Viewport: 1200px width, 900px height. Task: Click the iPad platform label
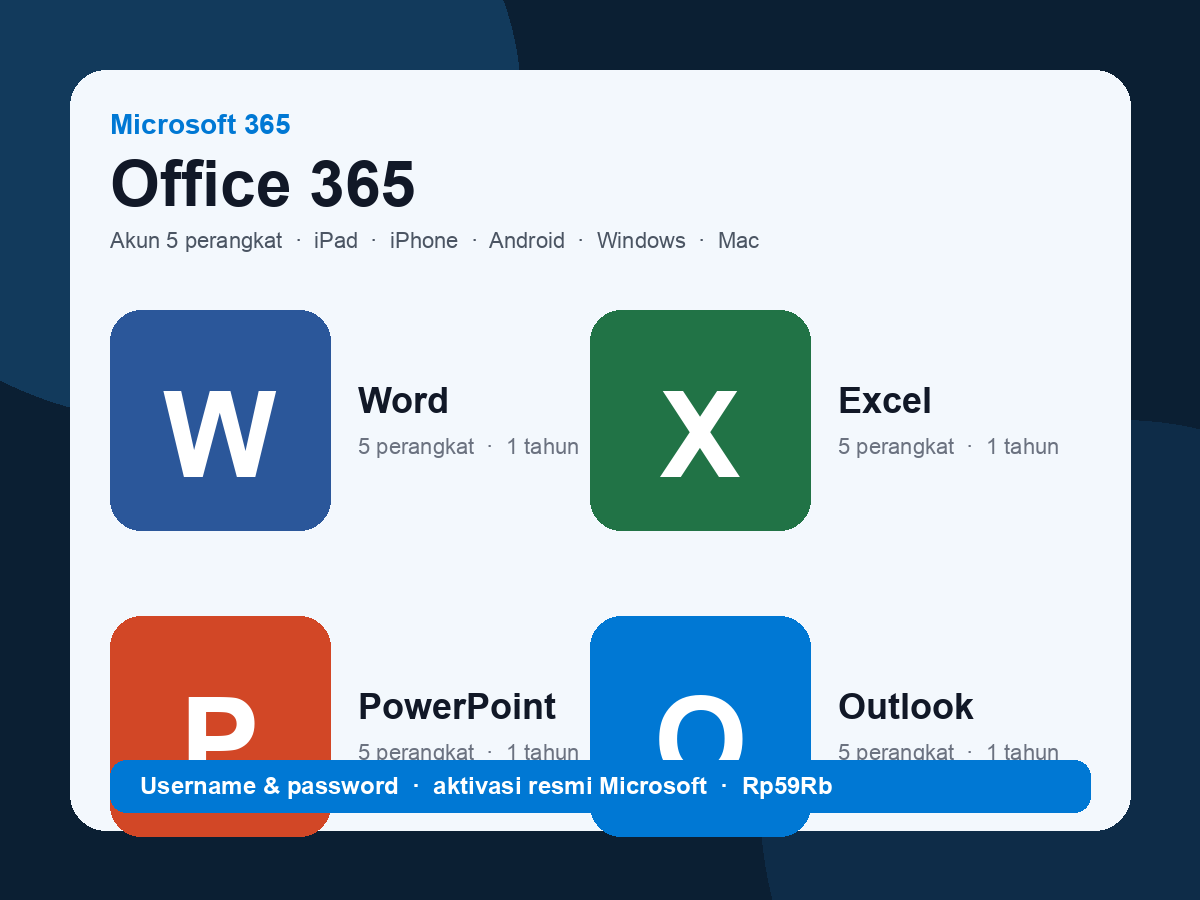pyautogui.click(x=336, y=241)
